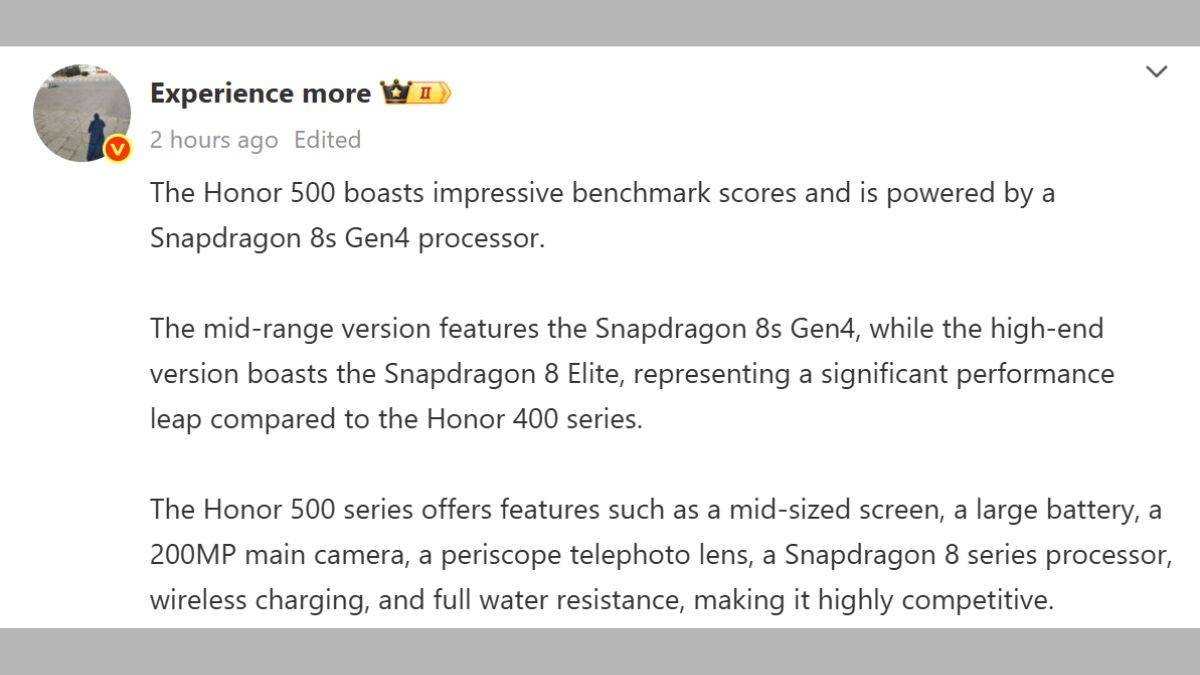This screenshot has width=1200, height=675.
Task: Click the 2 hours ago timestamp
Action: (214, 140)
